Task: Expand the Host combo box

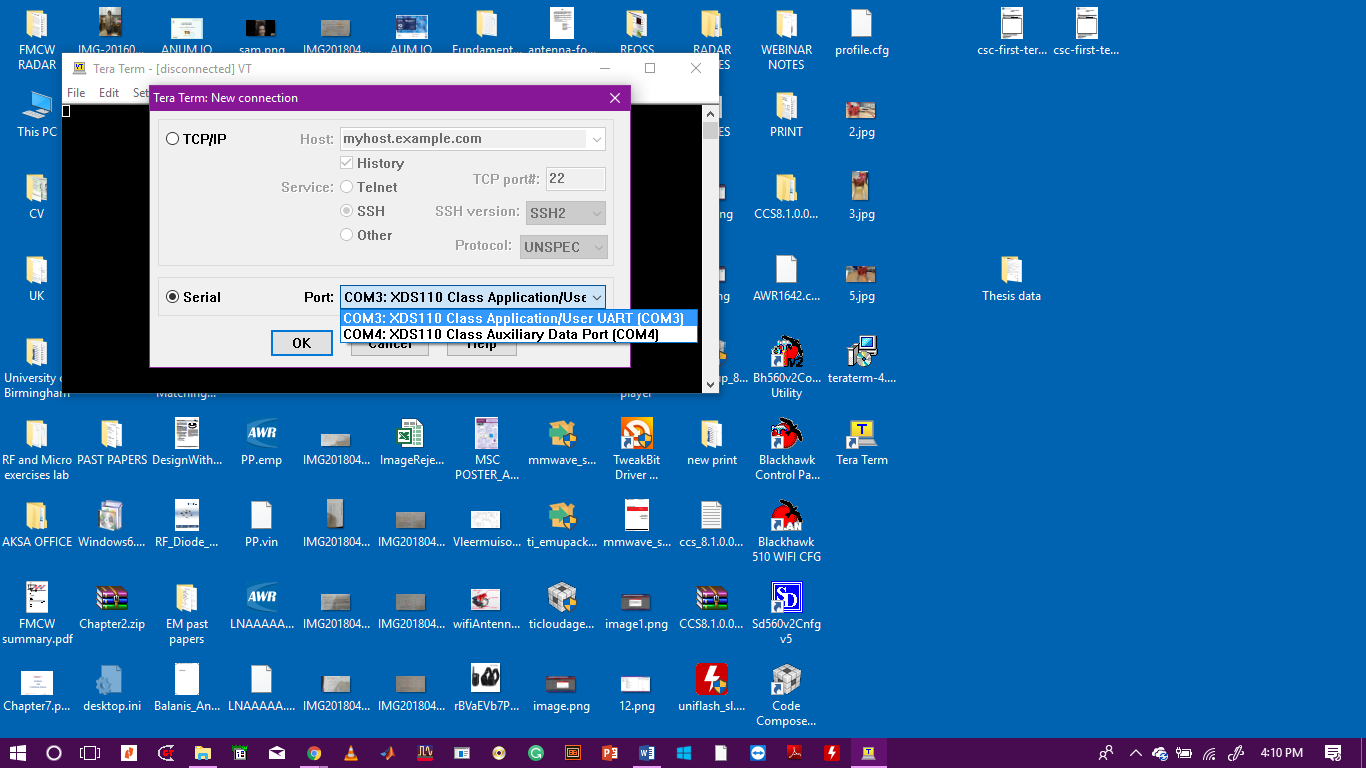Action: 596,139
